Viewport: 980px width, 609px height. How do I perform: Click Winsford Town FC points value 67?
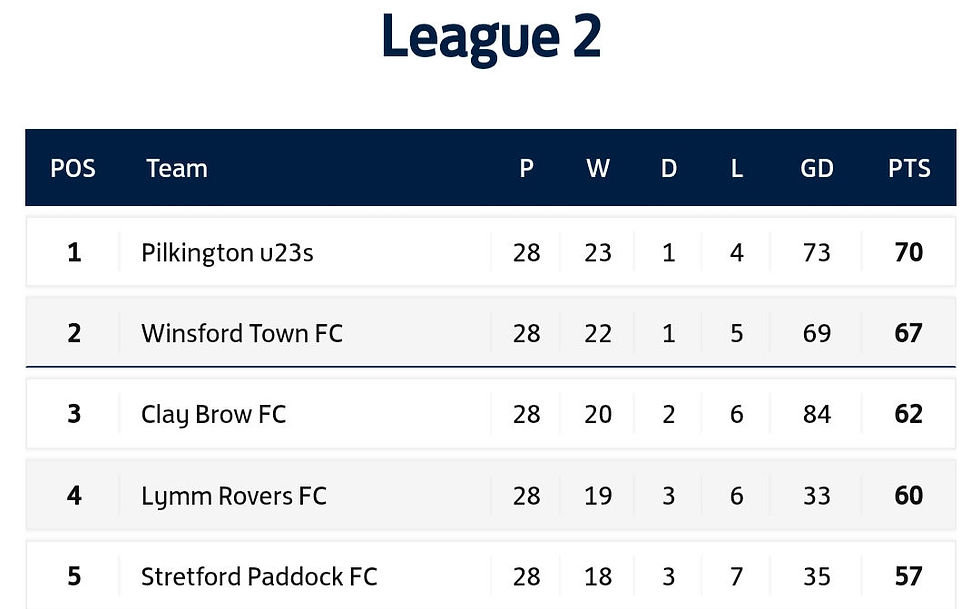(x=909, y=333)
